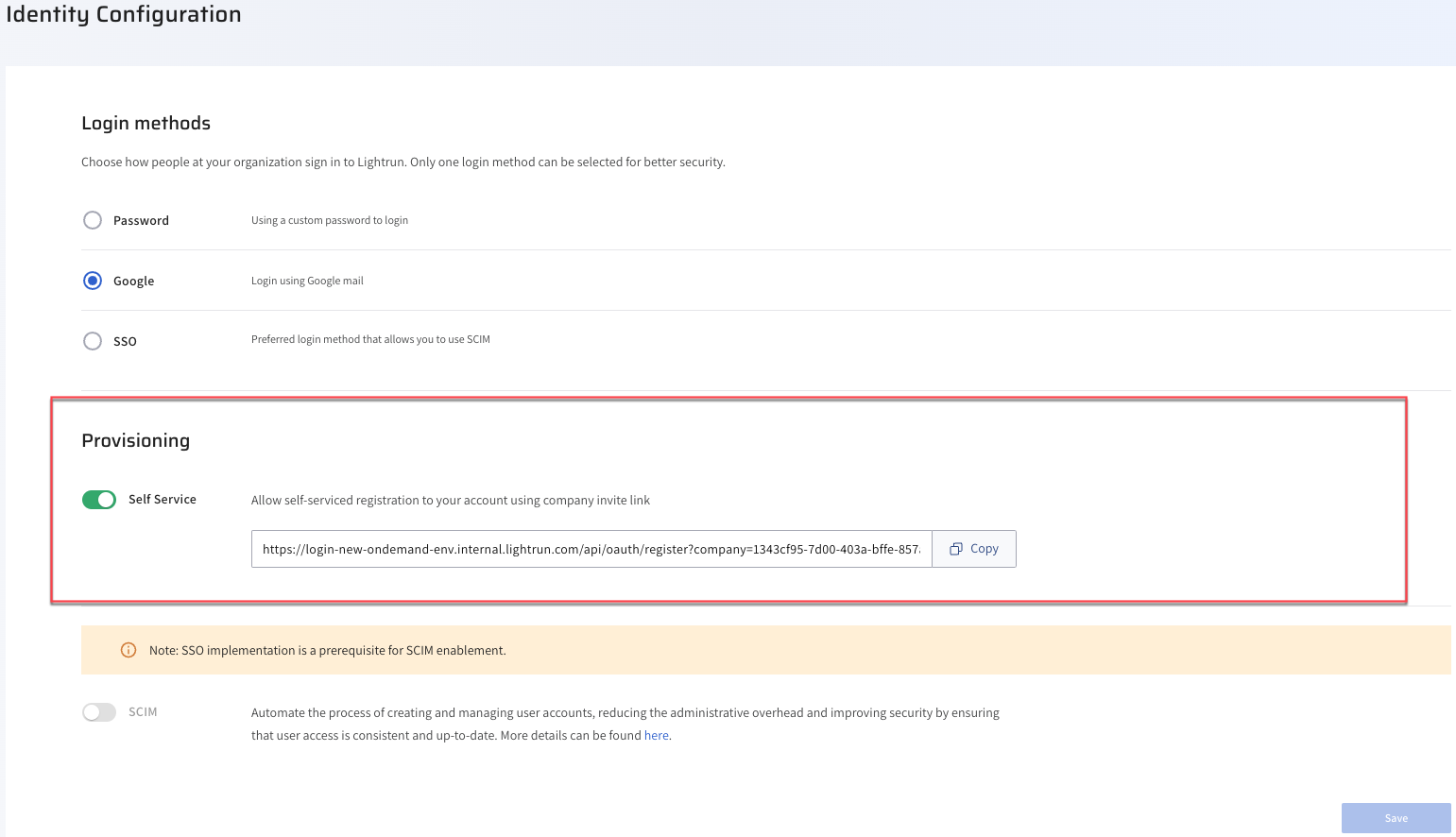Click the 'SSO' option label
The image size is (1456, 837).
coord(125,342)
